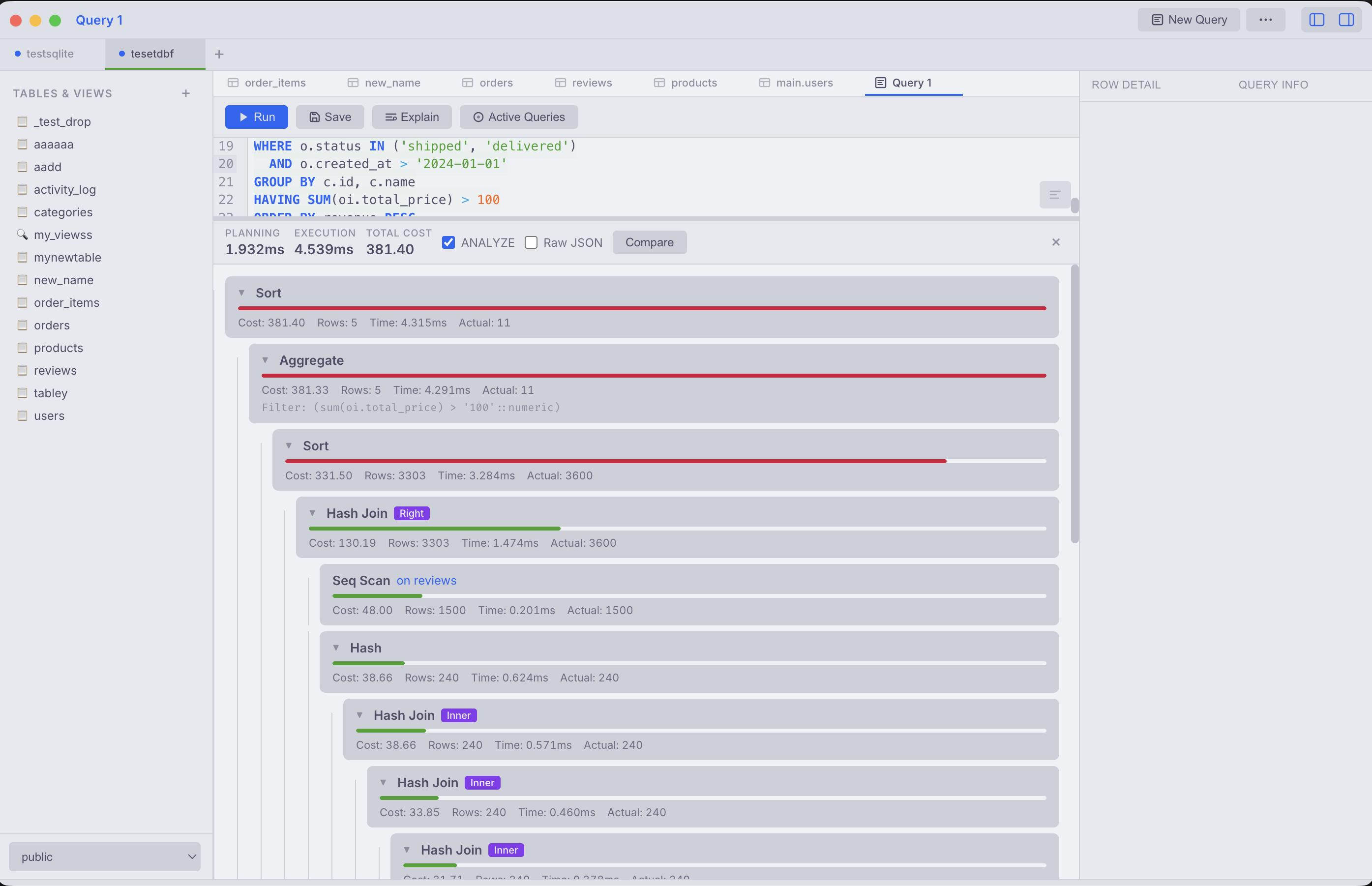
Task: Enable the Raw JSON checkbox
Action: 531,242
